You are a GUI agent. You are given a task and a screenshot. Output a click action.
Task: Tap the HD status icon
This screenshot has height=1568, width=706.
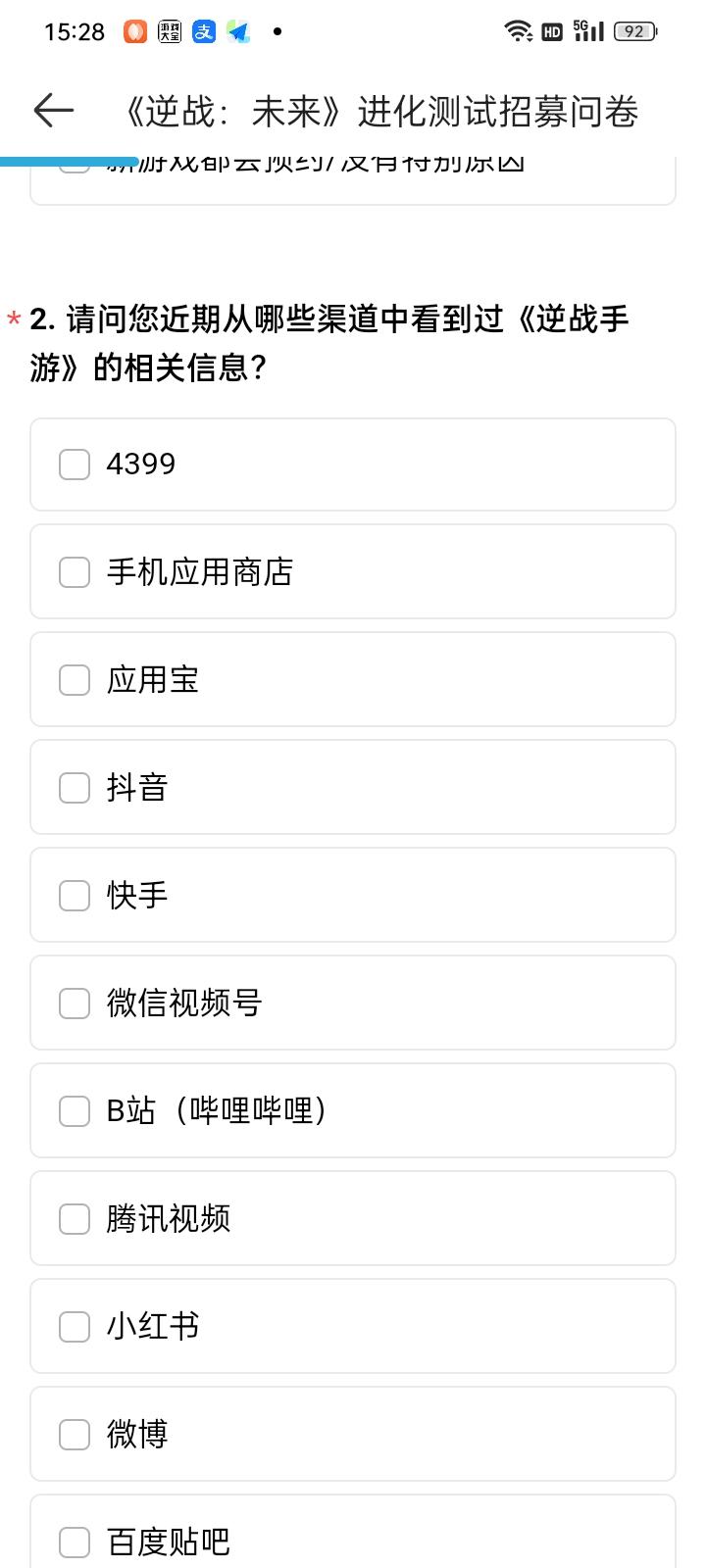[552, 32]
